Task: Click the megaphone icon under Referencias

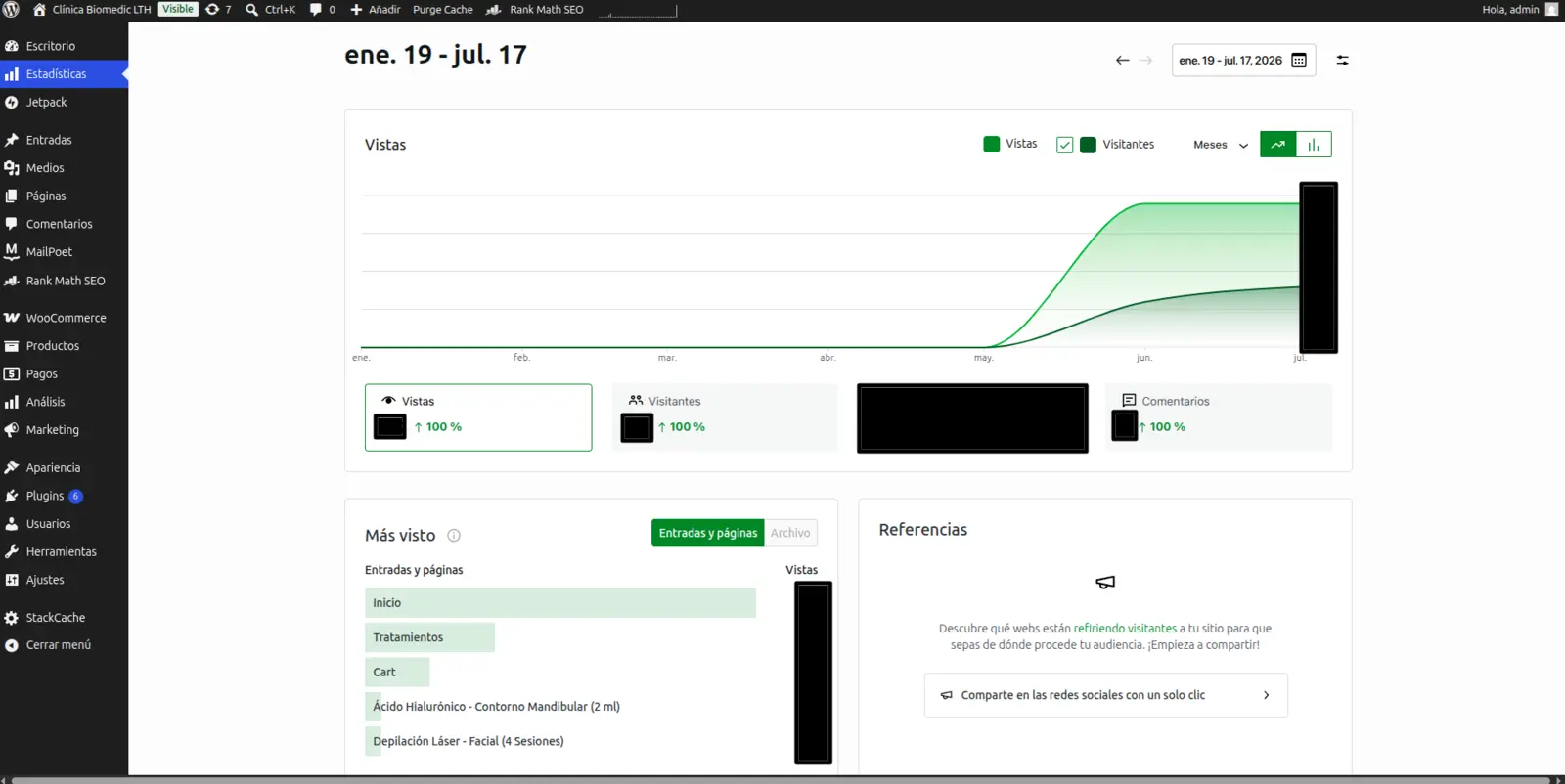Action: [1105, 583]
